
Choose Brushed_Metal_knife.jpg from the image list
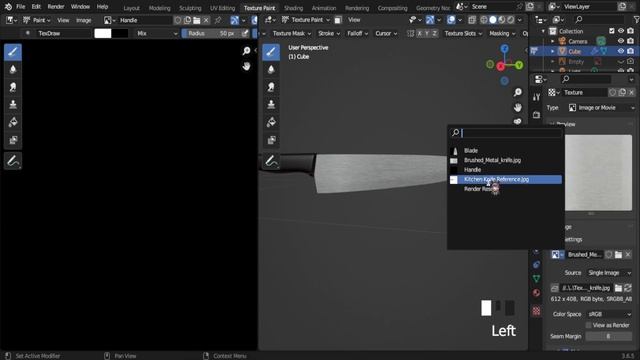tap(505, 160)
